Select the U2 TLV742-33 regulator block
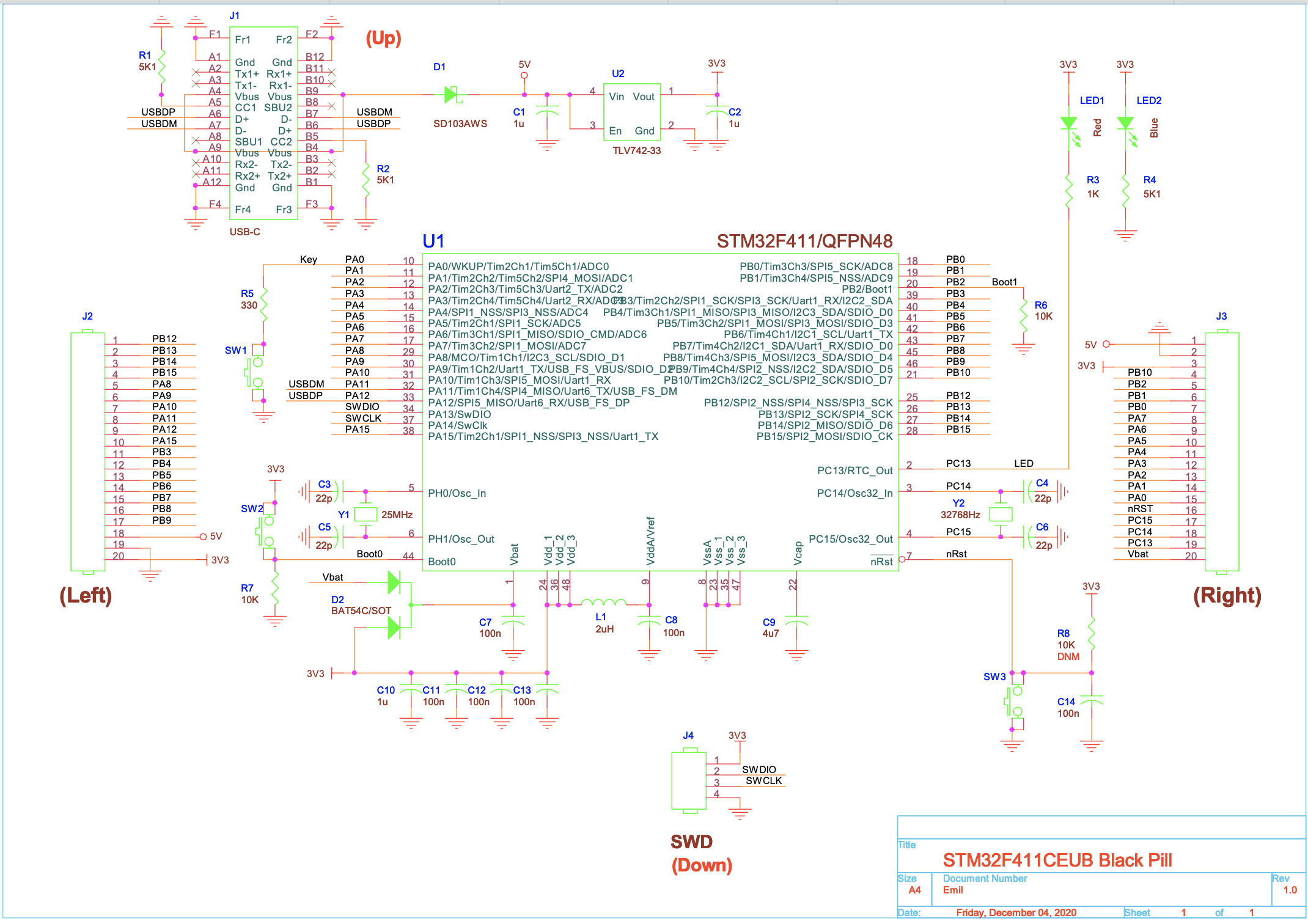 pos(632,112)
